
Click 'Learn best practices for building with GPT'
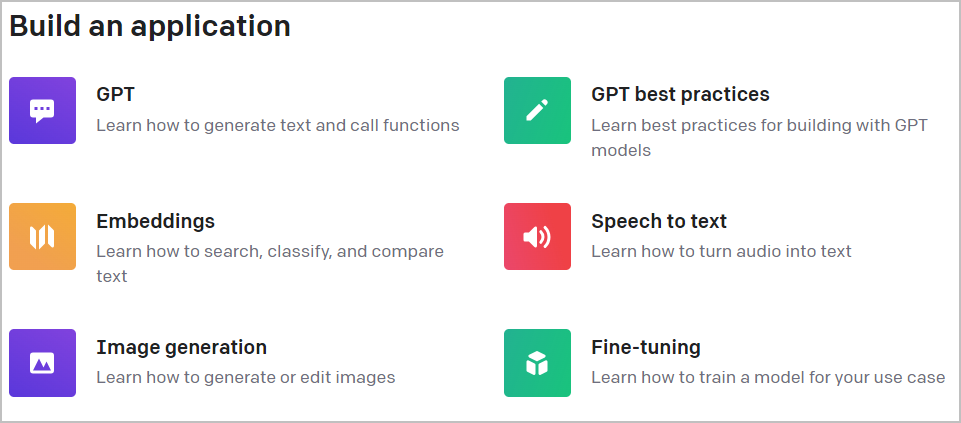(759, 126)
